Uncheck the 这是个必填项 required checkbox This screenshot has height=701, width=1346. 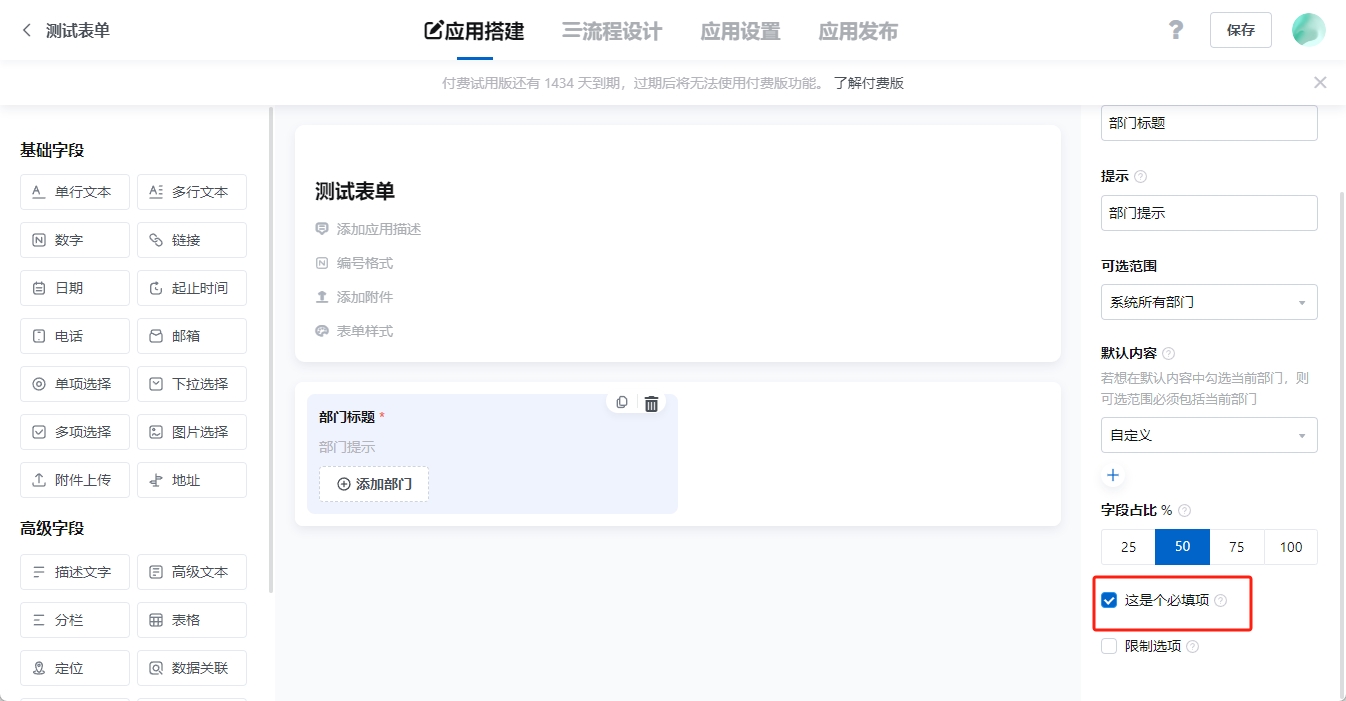pyautogui.click(x=1108, y=600)
